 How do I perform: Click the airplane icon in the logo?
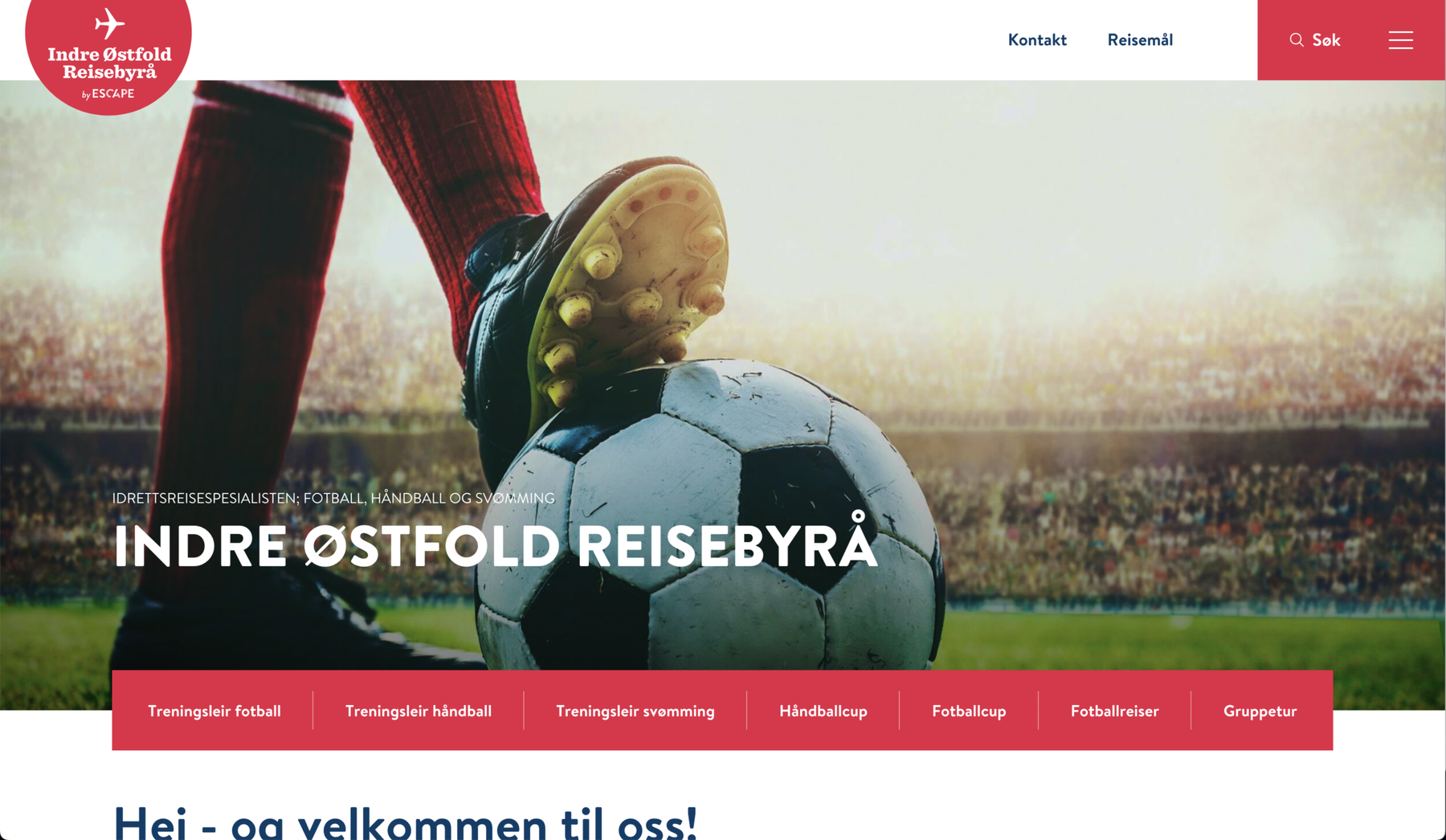[109, 23]
